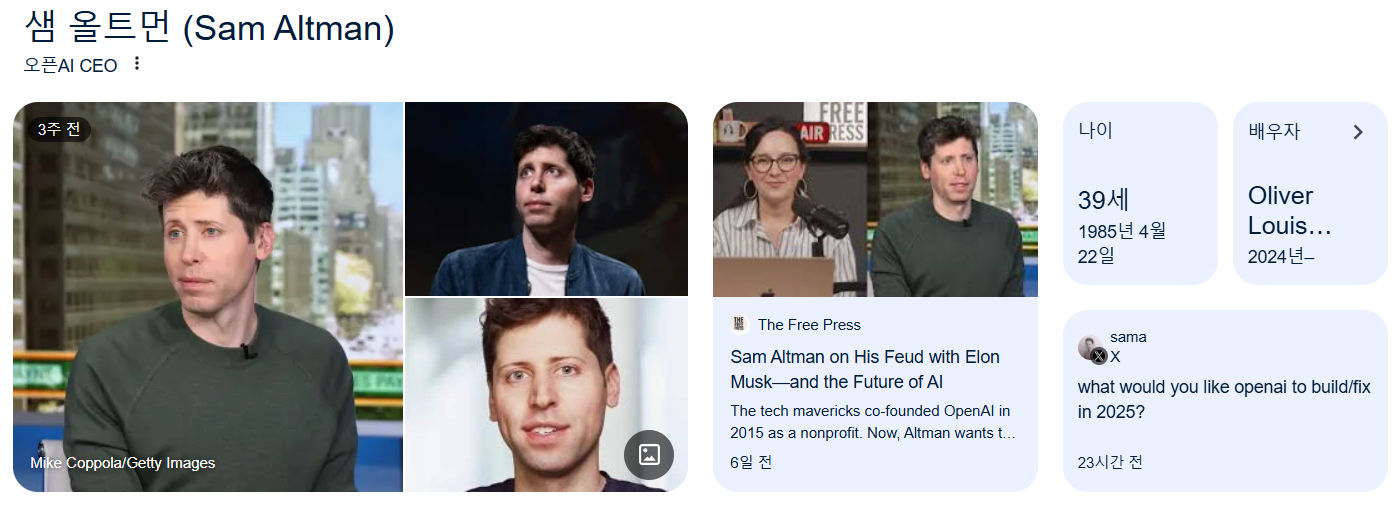
Task: Expand the 배우자 card chevron arrow
Action: 1358,132
